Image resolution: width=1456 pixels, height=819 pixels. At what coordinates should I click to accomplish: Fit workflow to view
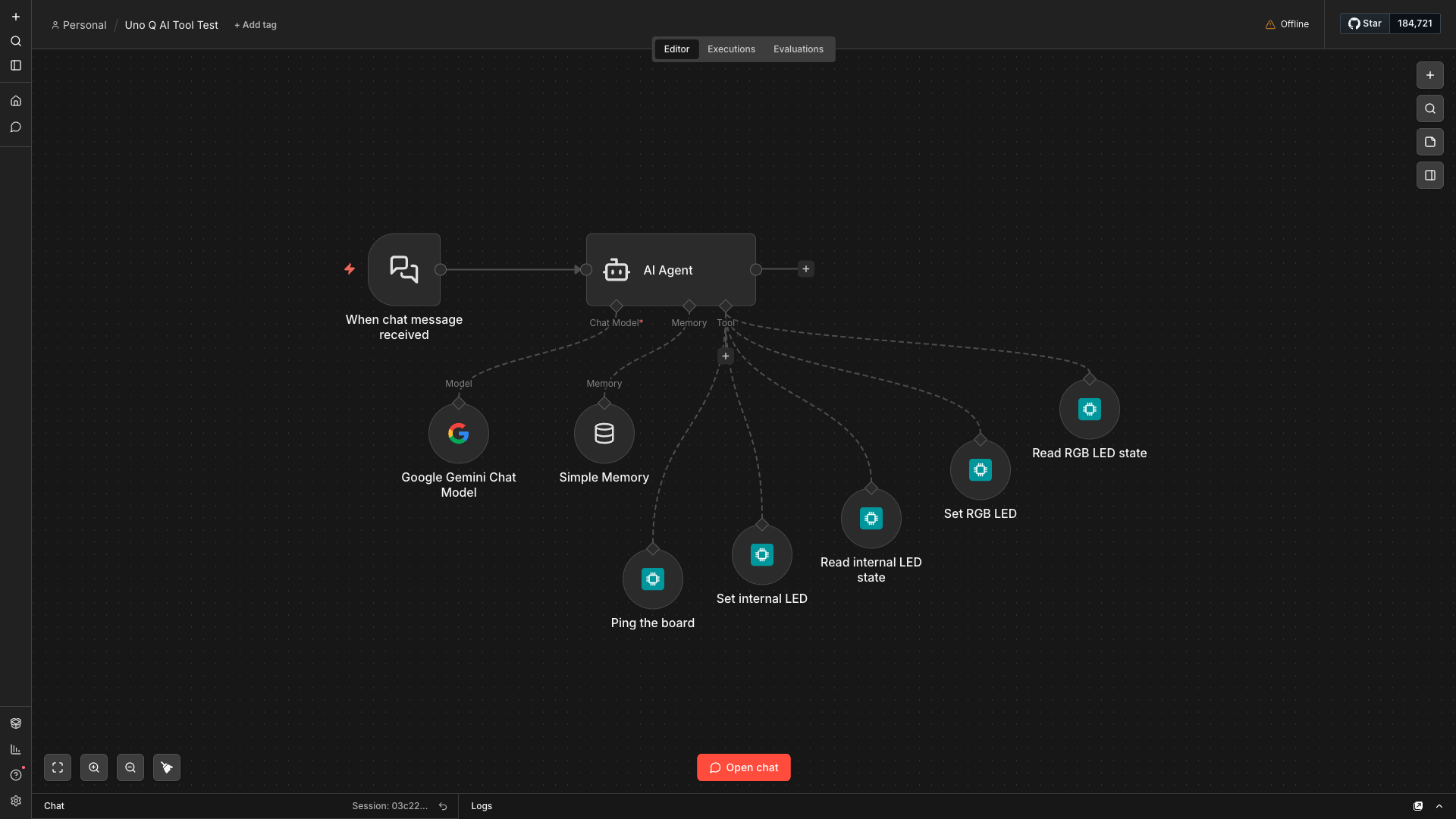58,767
